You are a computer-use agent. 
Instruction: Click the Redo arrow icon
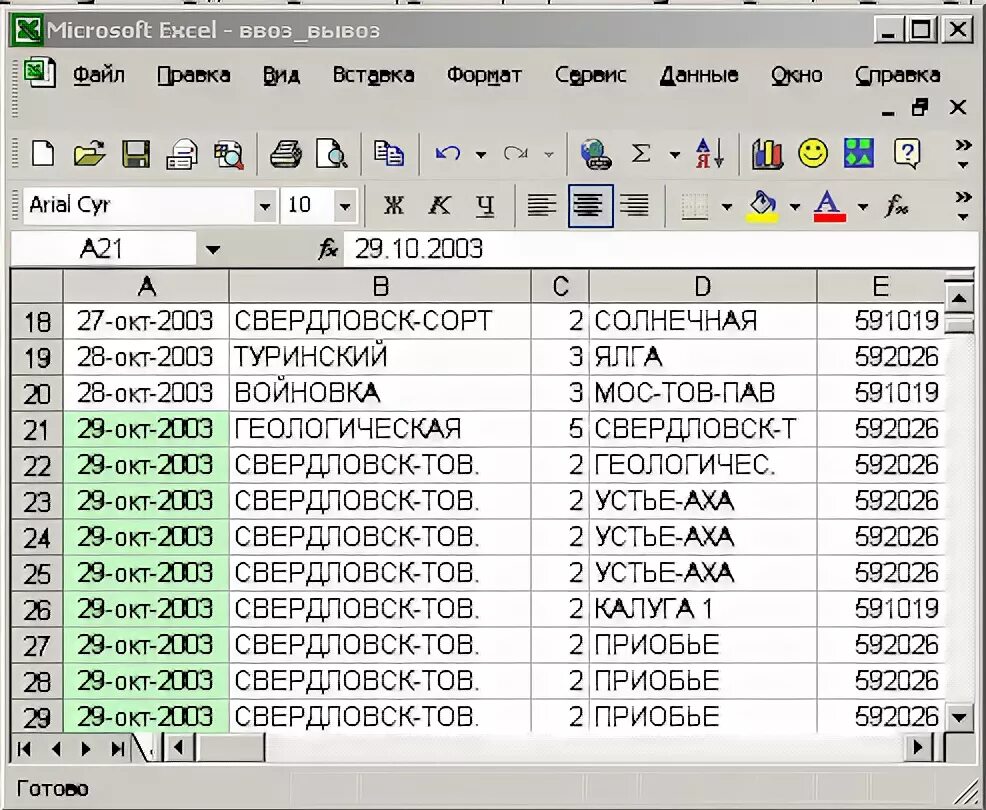516,153
